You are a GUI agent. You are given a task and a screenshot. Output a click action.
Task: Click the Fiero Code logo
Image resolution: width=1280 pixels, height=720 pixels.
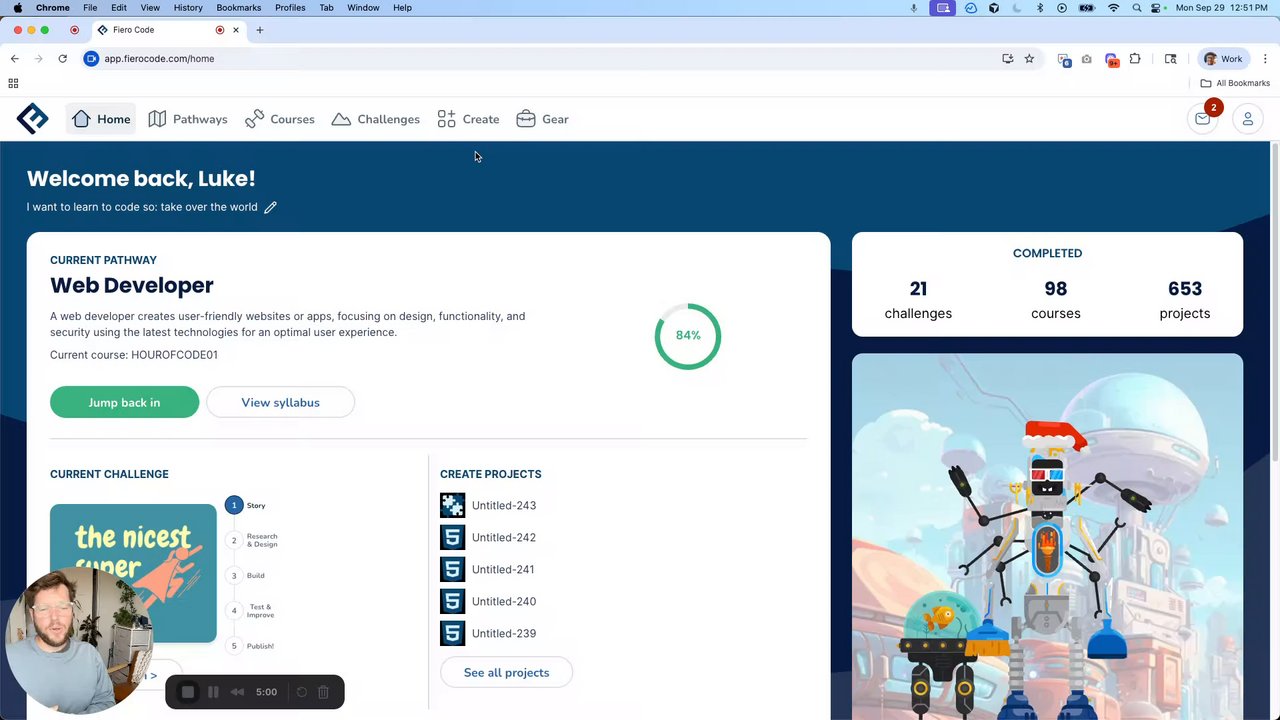pyautogui.click(x=32, y=119)
